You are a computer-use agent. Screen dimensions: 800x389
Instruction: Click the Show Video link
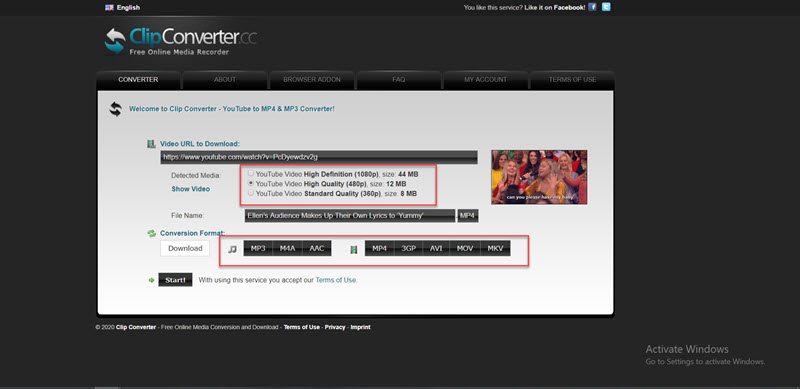190,189
